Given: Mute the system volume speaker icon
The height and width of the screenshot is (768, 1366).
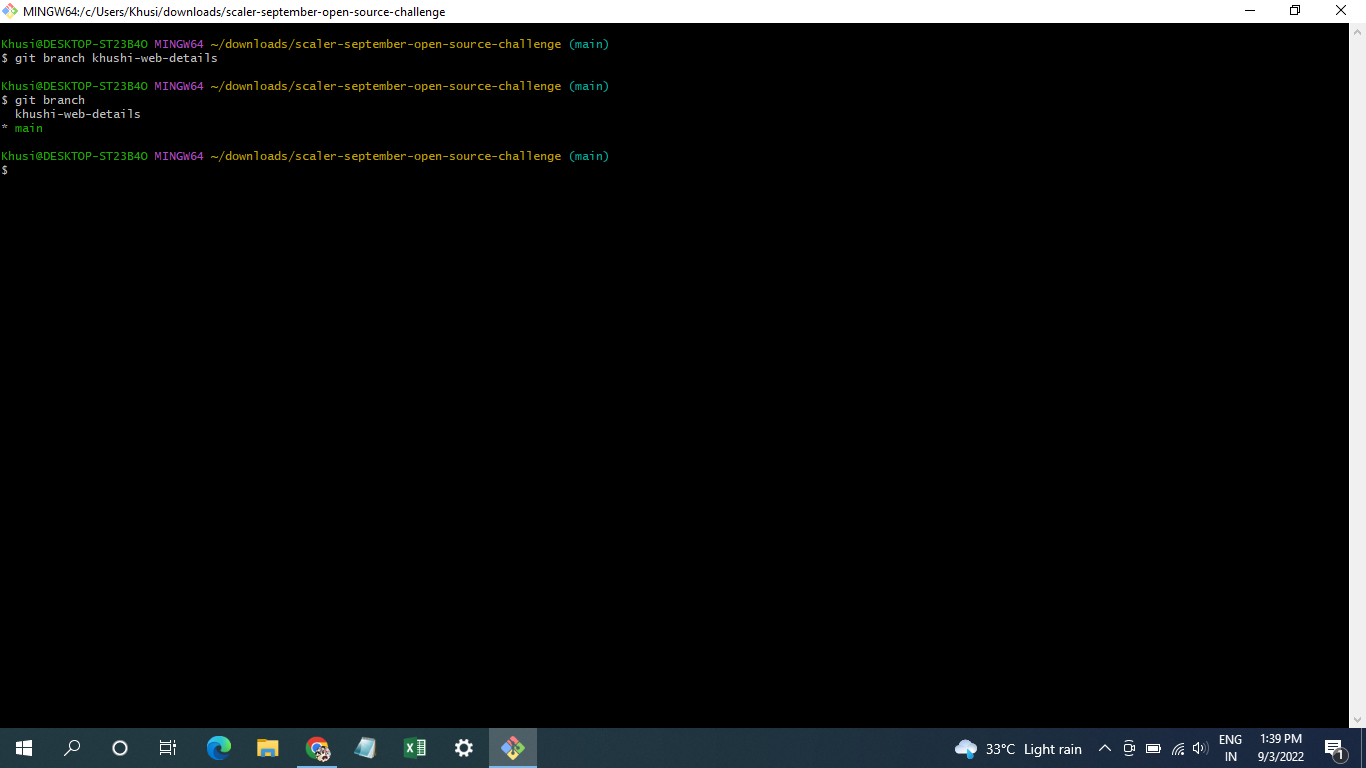Looking at the screenshot, I should (1200, 747).
